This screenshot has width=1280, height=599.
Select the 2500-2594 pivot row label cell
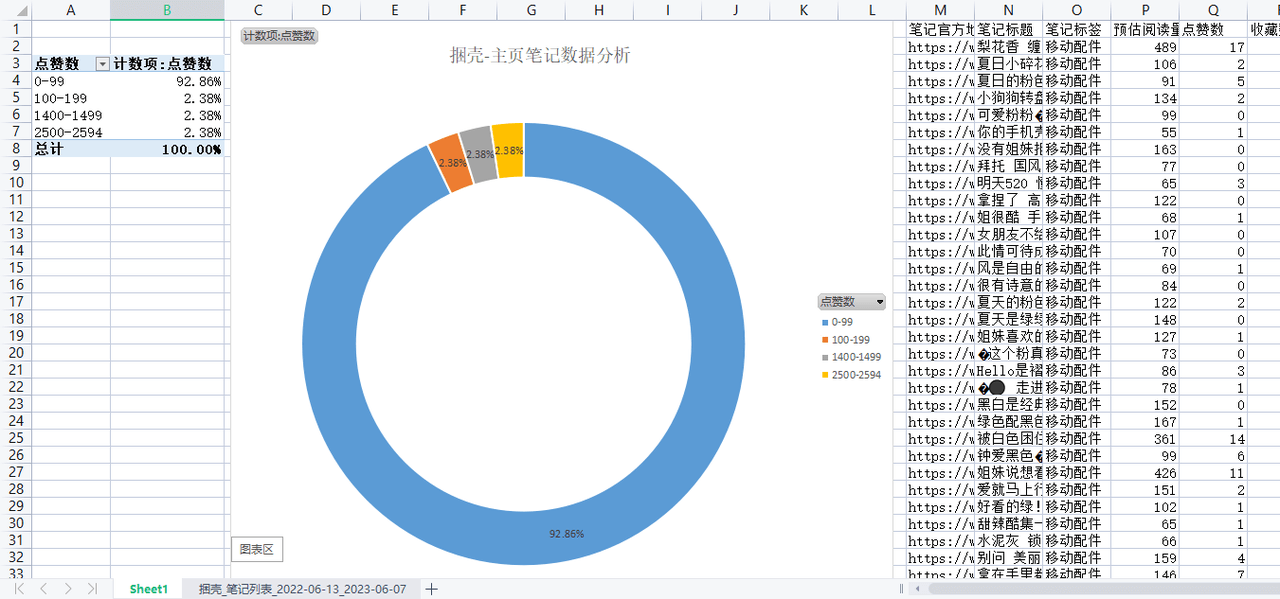point(70,132)
